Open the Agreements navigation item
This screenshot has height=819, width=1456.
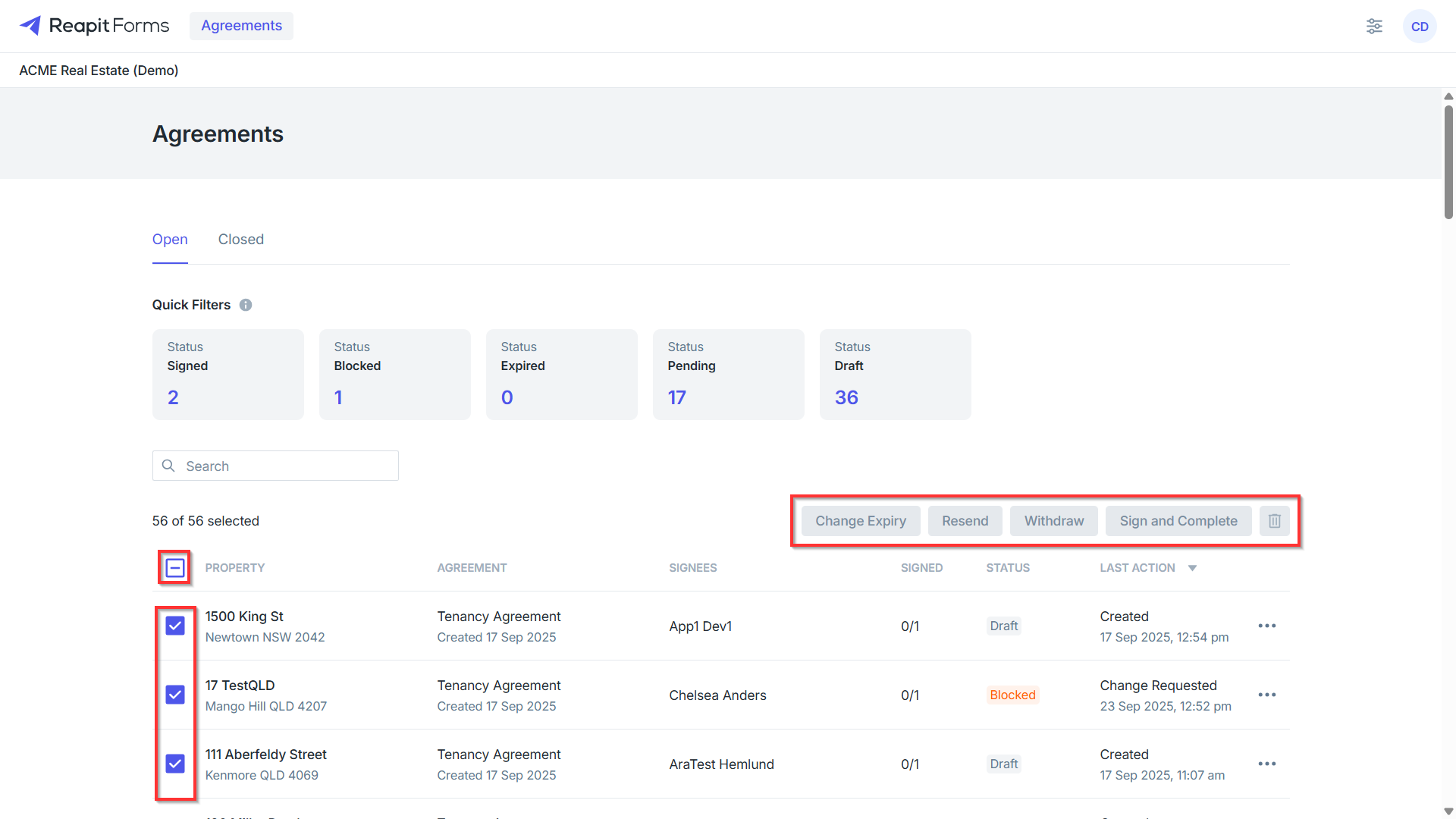click(241, 26)
